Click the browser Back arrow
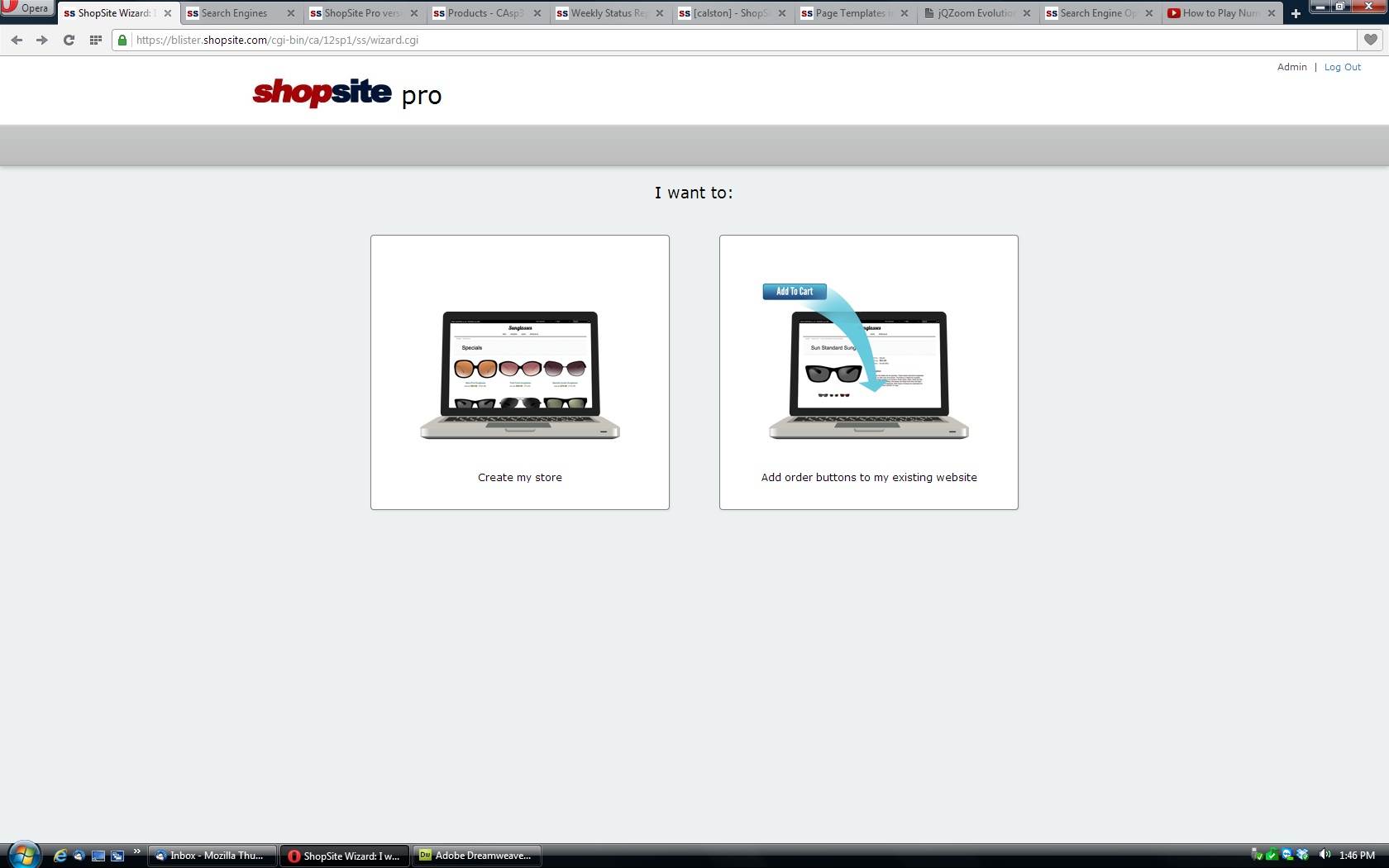Image resolution: width=1389 pixels, height=868 pixels. (17, 40)
